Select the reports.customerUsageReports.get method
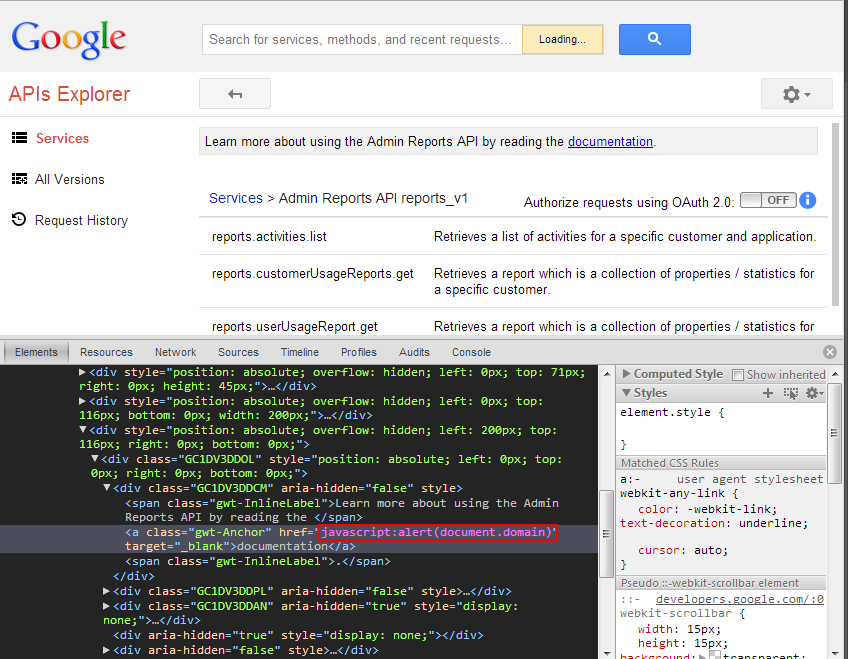The width and height of the screenshot is (848, 659). (x=313, y=274)
